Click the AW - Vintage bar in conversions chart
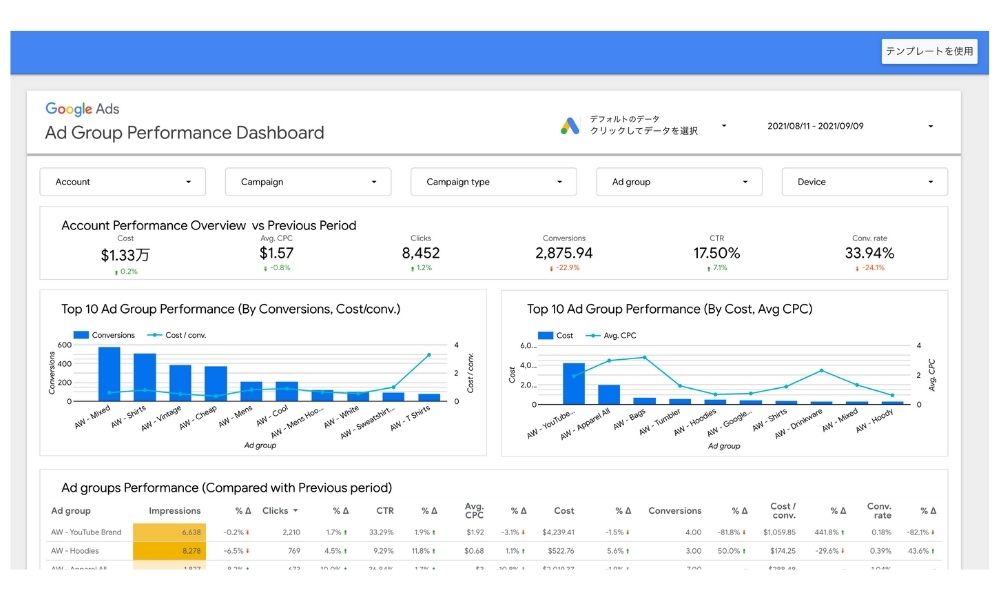This screenshot has width=1000, height=600. (180, 383)
